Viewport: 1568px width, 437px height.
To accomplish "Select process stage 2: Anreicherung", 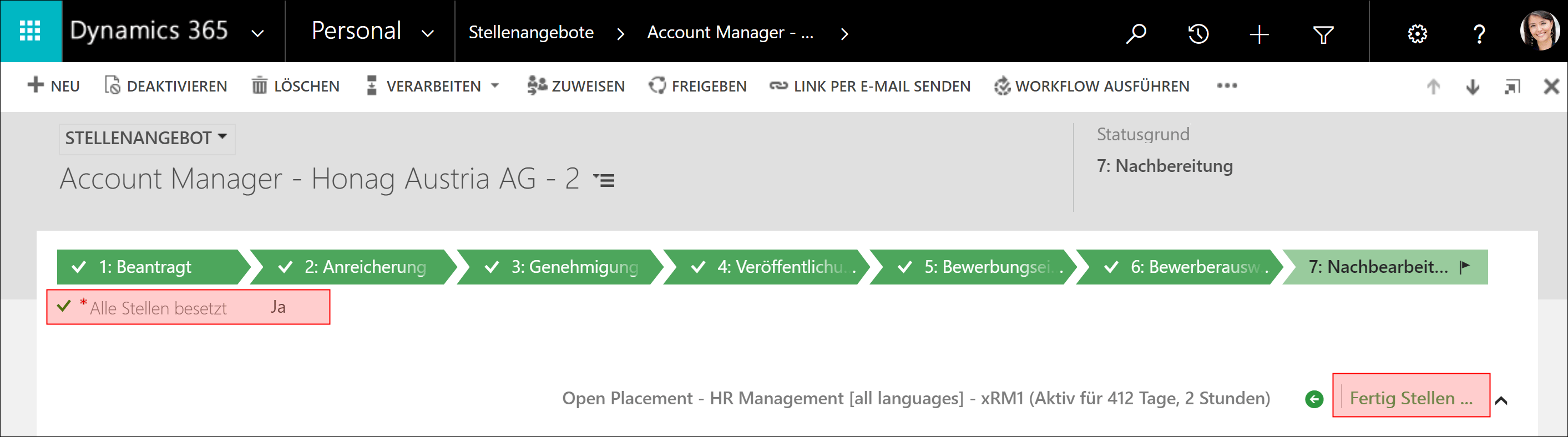I will pyautogui.click(x=353, y=267).
